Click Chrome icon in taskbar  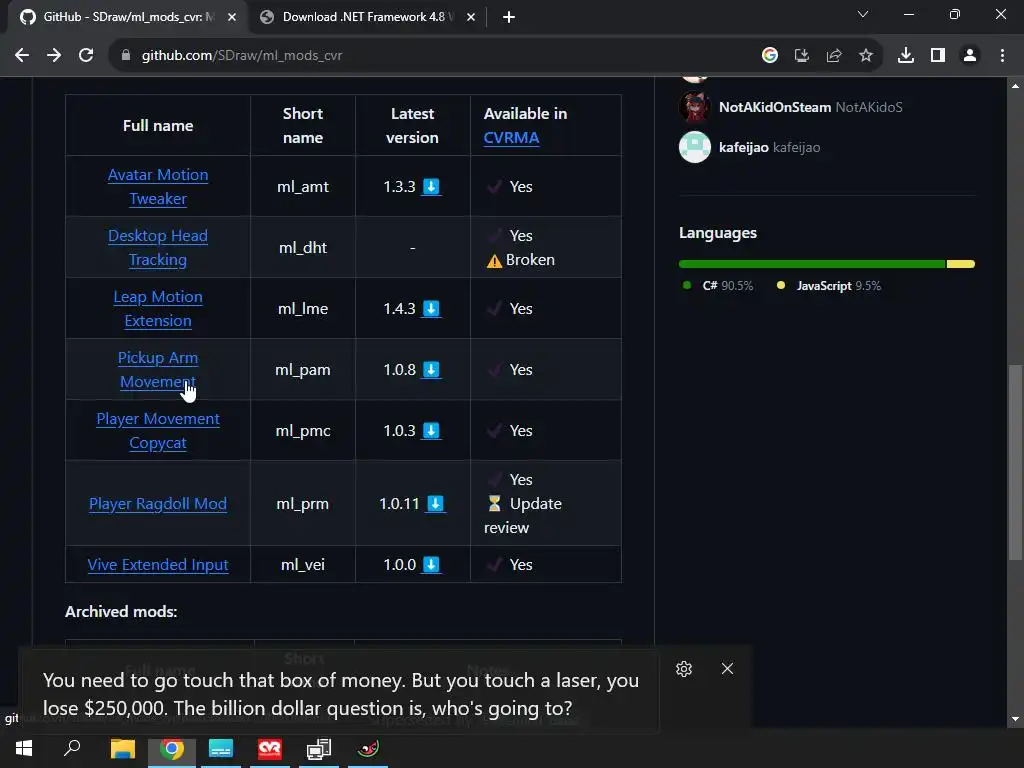tap(172, 749)
